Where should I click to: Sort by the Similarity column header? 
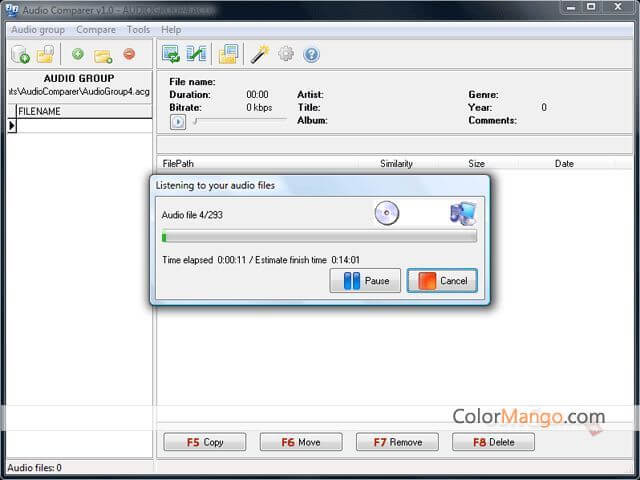pos(396,164)
